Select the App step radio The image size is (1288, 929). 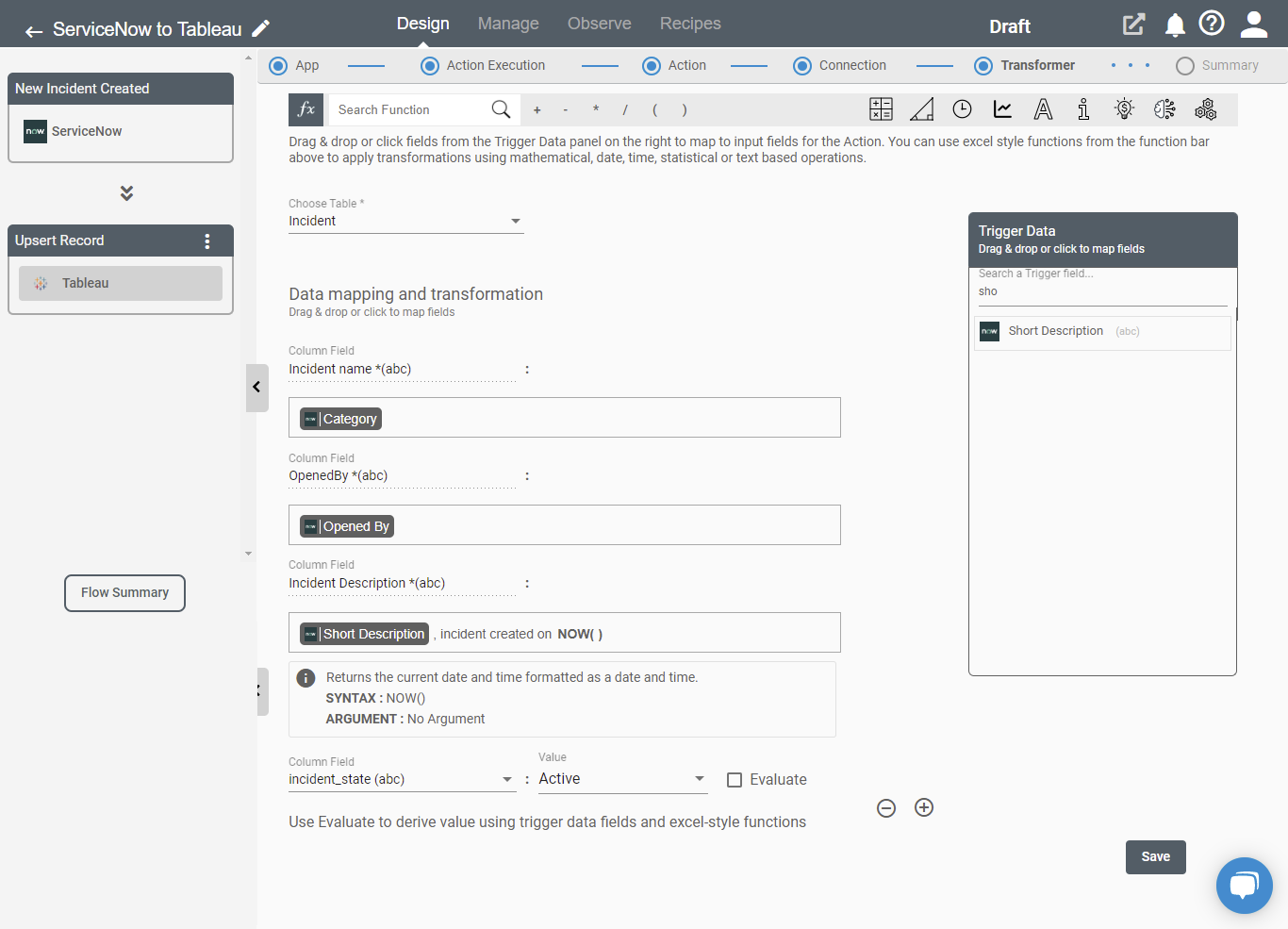click(278, 66)
